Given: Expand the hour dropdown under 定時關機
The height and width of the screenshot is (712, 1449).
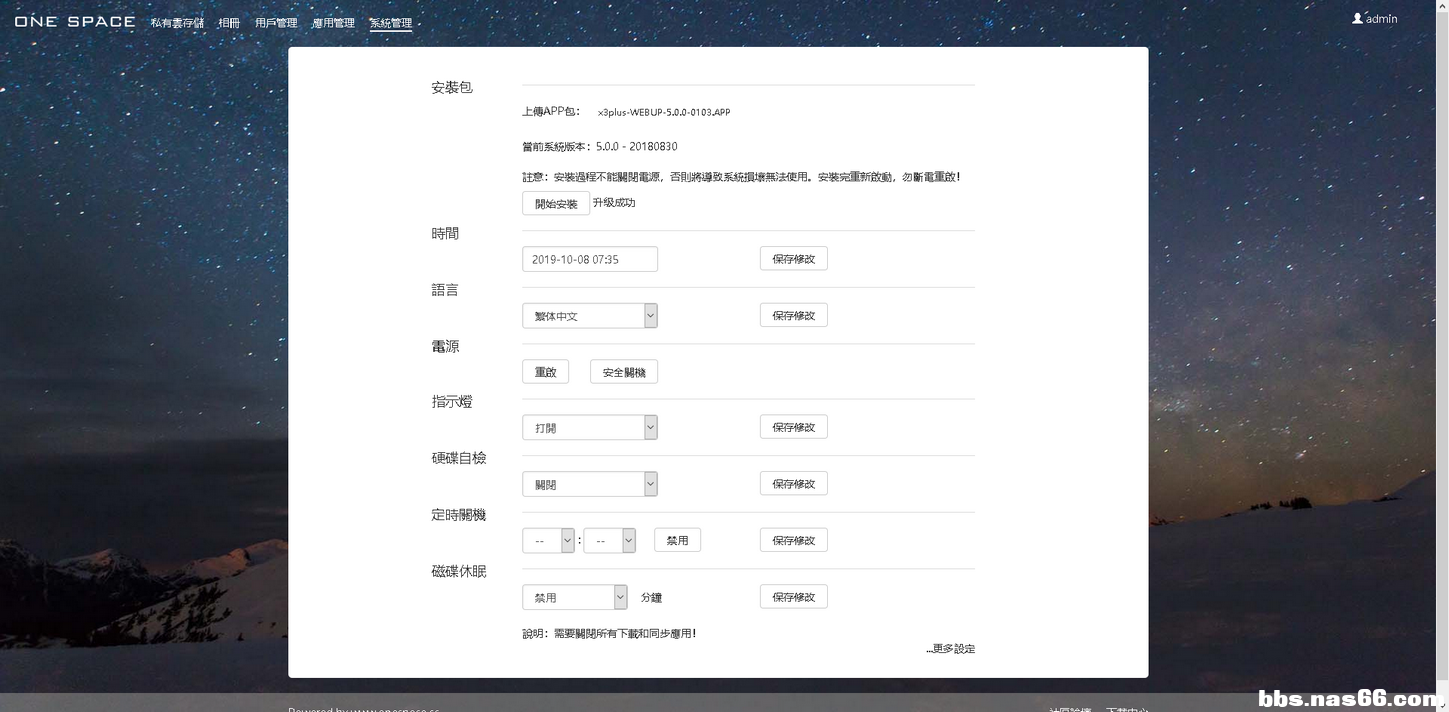Looking at the screenshot, I should point(548,541).
